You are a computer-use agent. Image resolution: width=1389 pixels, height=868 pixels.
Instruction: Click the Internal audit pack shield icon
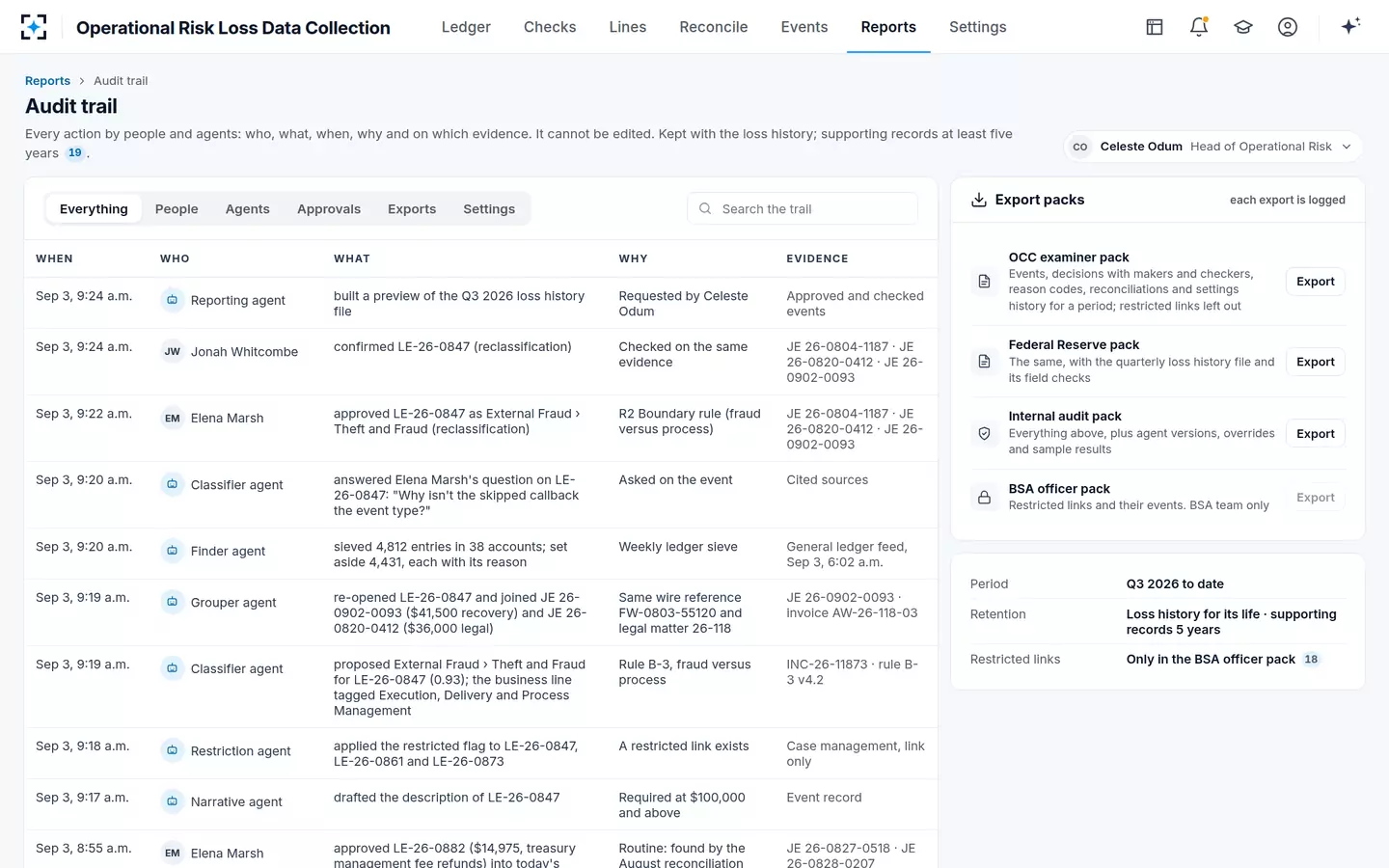pos(984,434)
